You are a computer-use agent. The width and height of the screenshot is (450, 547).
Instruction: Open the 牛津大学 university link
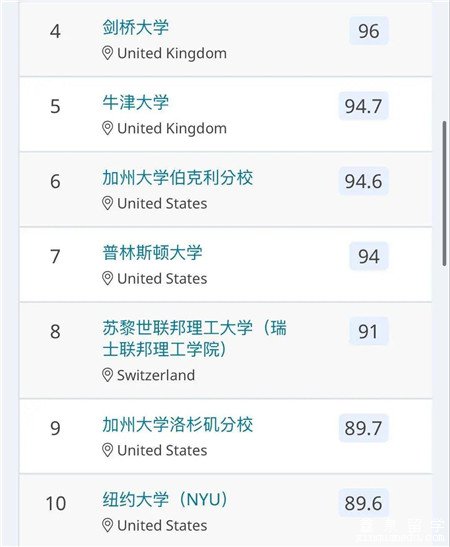click(136, 102)
